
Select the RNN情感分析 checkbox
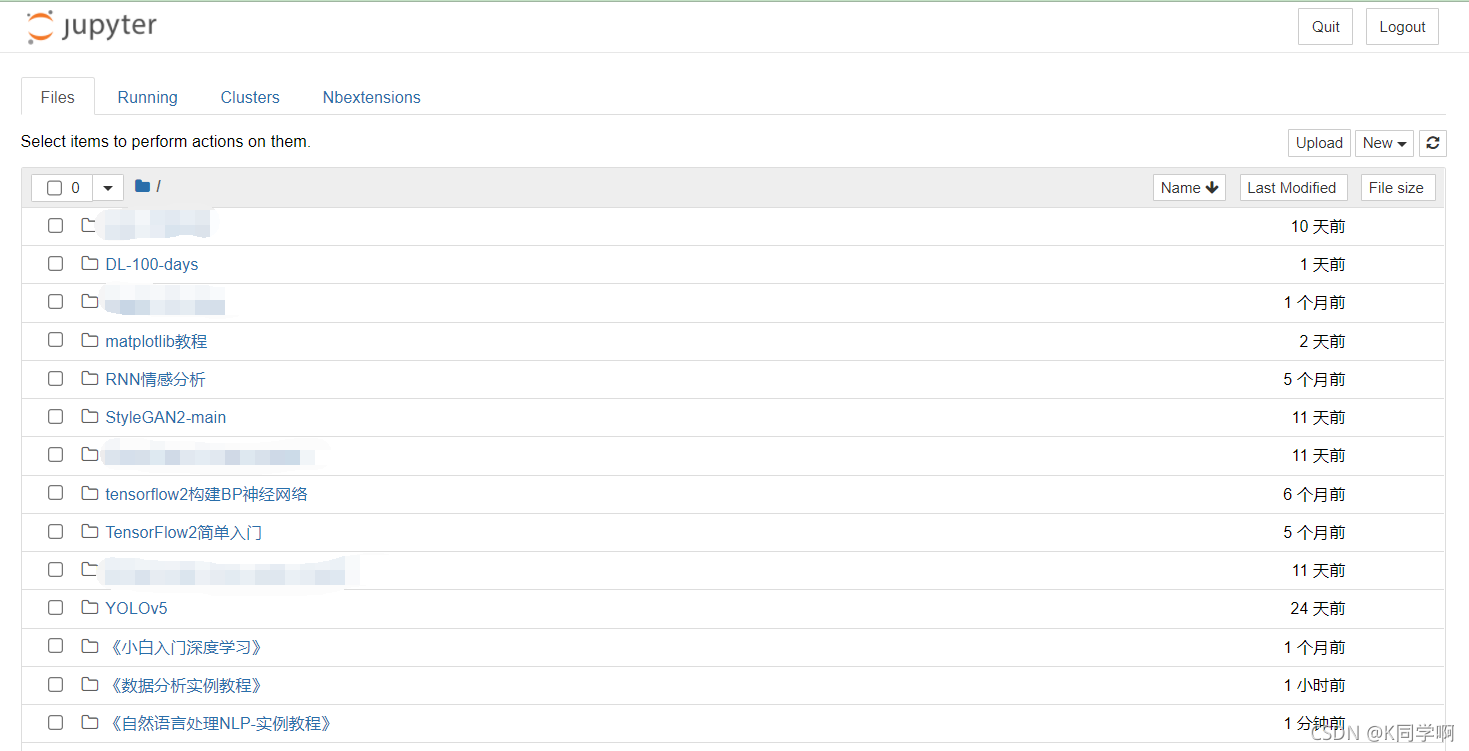click(x=56, y=379)
